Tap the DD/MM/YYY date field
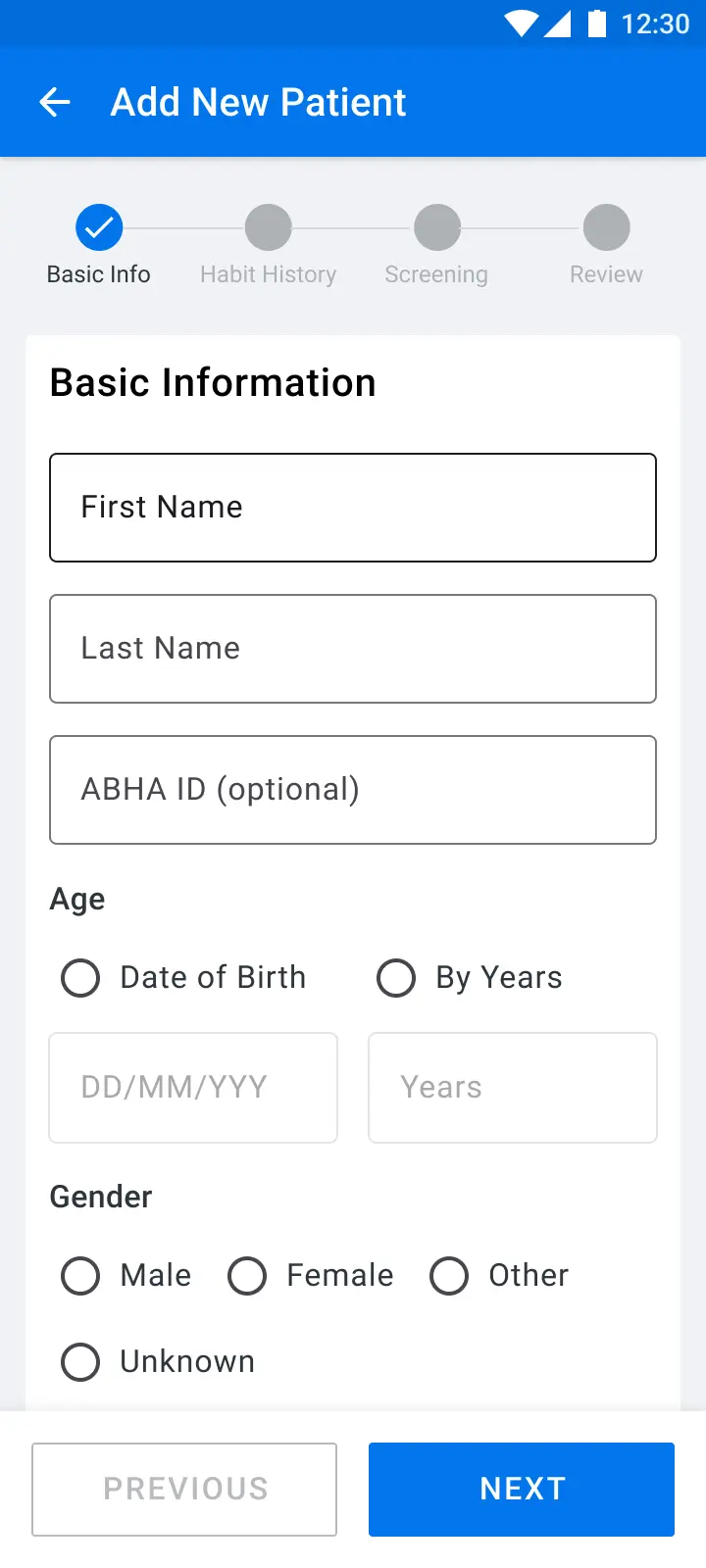706x1568 pixels. pos(193,1088)
